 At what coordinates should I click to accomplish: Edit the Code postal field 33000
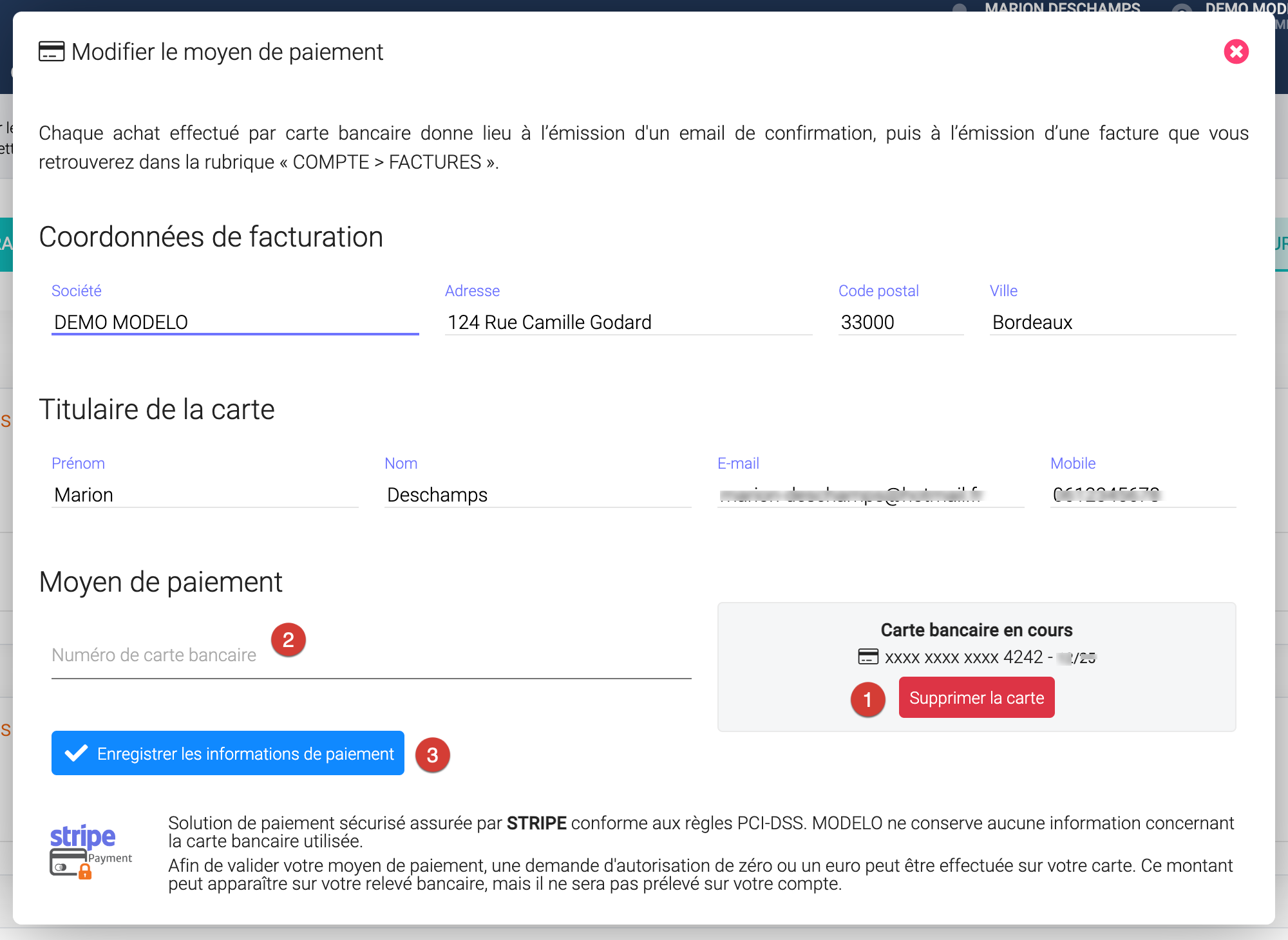[900, 322]
